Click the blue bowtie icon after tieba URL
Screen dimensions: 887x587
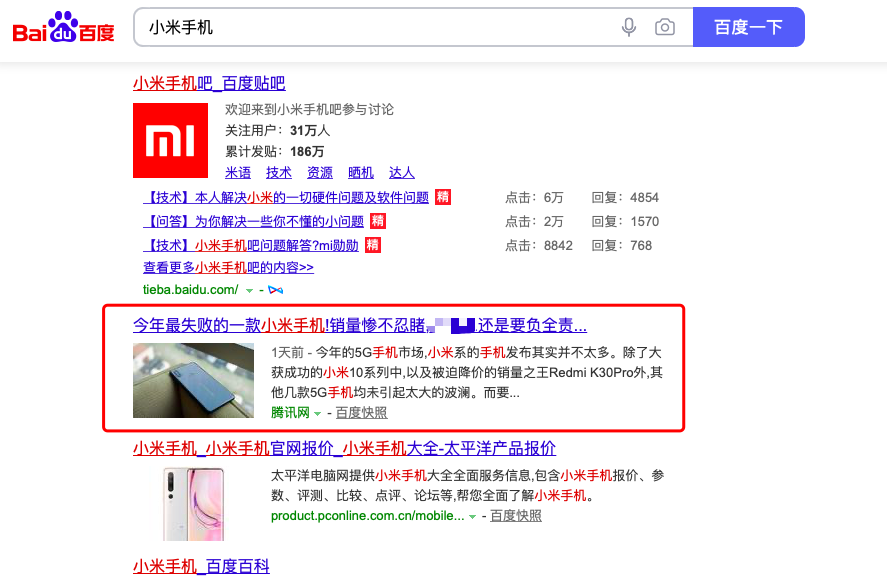click(275, 290)
